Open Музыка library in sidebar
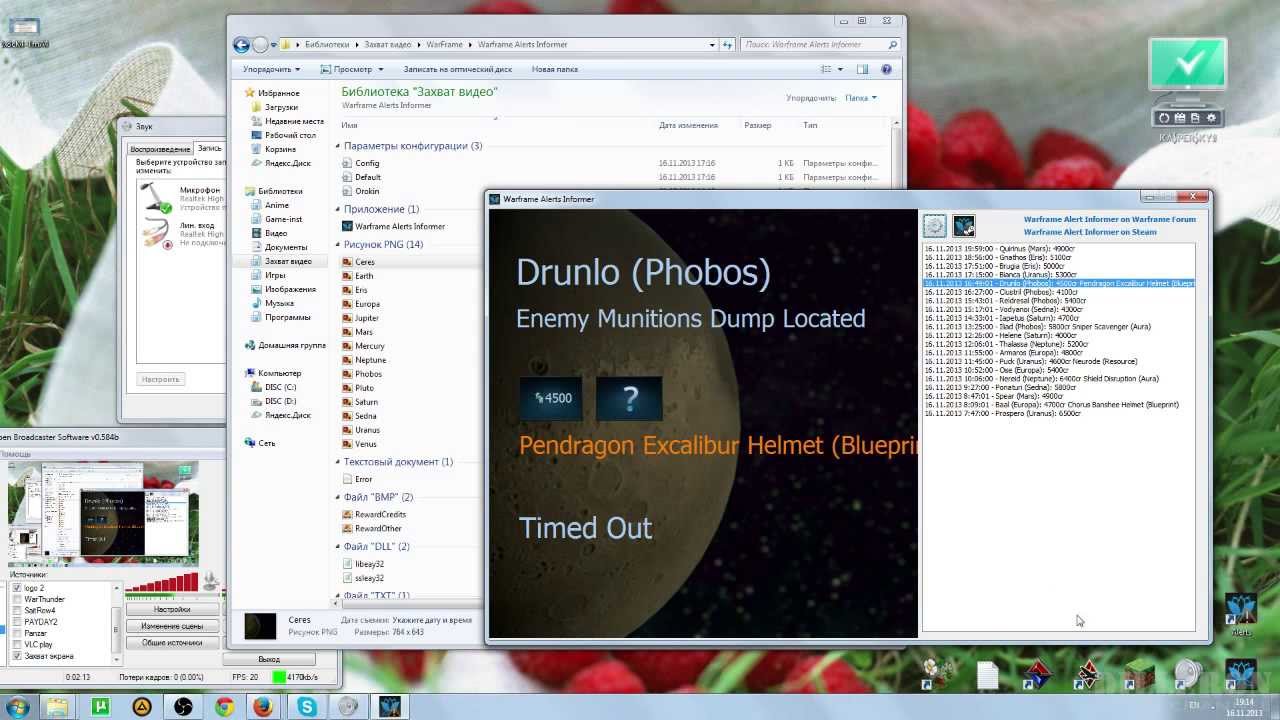The width and height of the screenshot is (1280, 720). click(x=271, y=303)
